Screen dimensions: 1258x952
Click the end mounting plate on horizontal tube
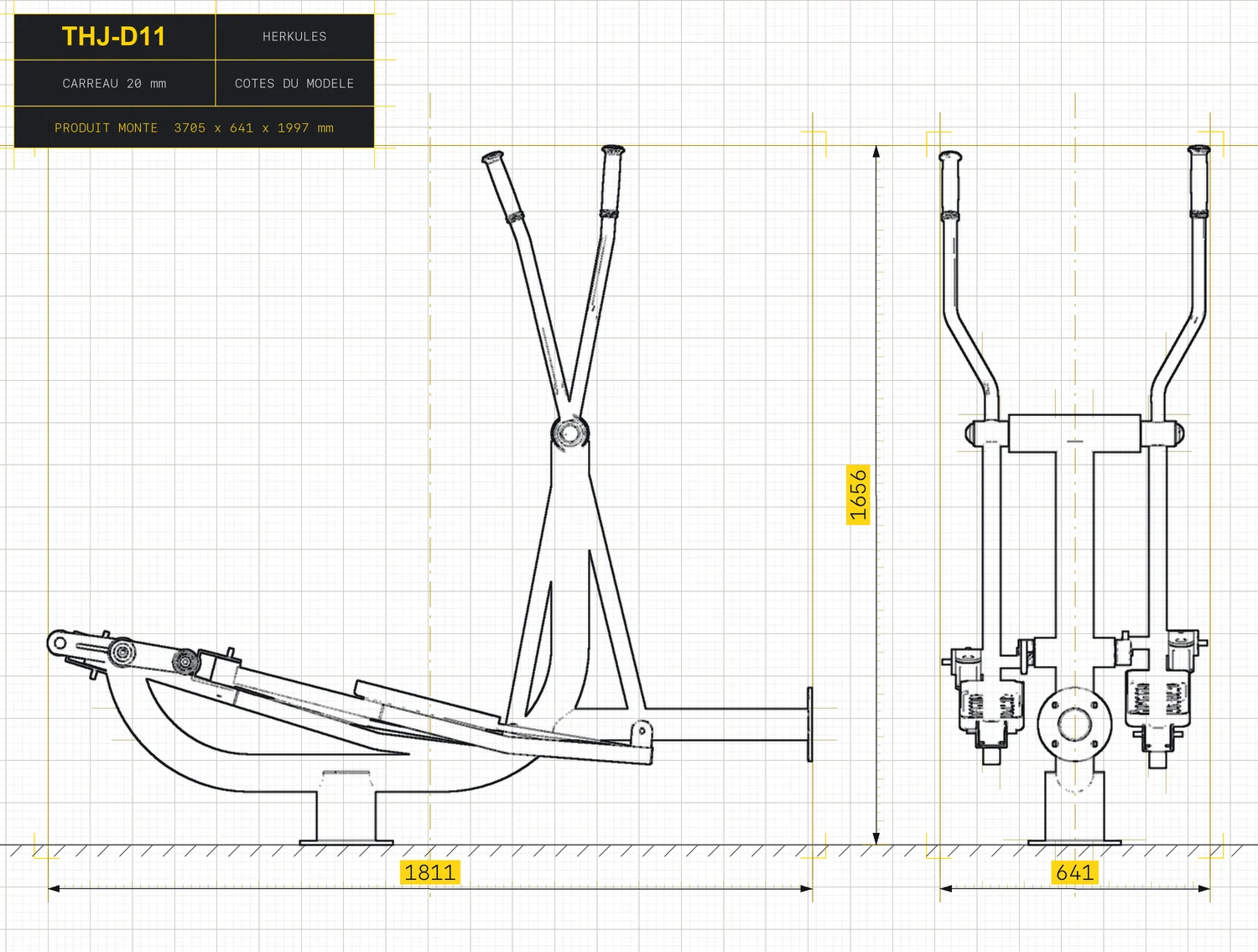coord(810,724)
